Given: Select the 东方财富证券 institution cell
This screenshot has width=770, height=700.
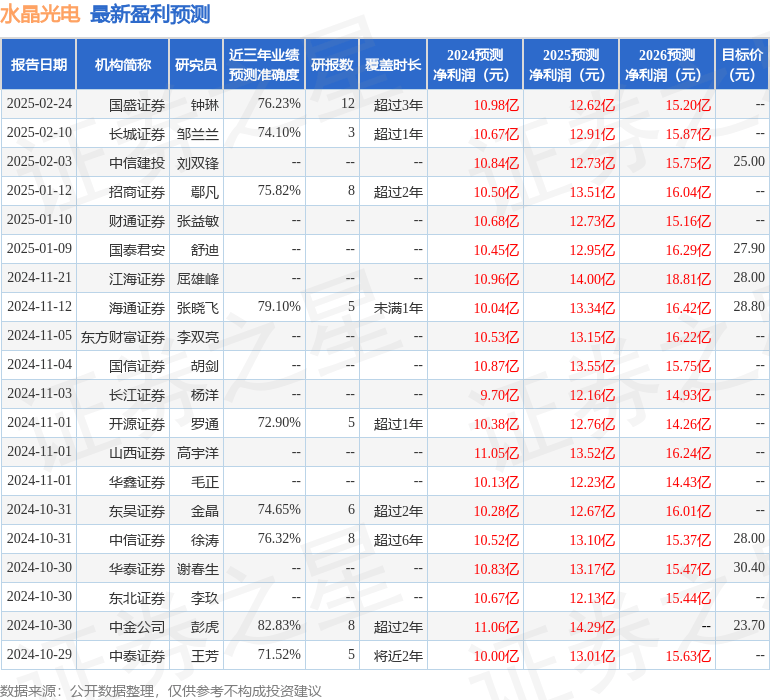Looking at the screenshot, I should (123, 336).
